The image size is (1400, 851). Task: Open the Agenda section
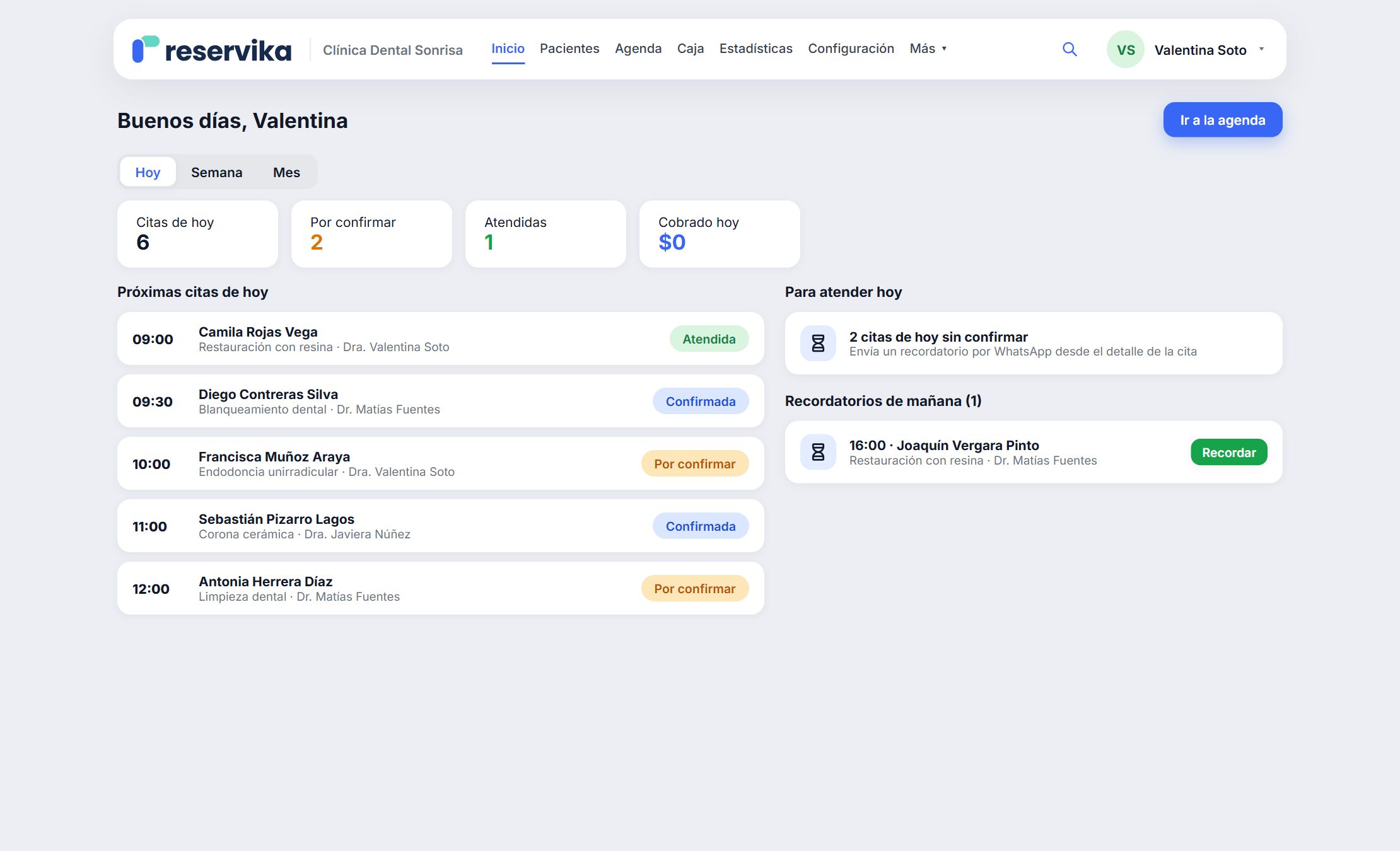(x=638, y=49)
